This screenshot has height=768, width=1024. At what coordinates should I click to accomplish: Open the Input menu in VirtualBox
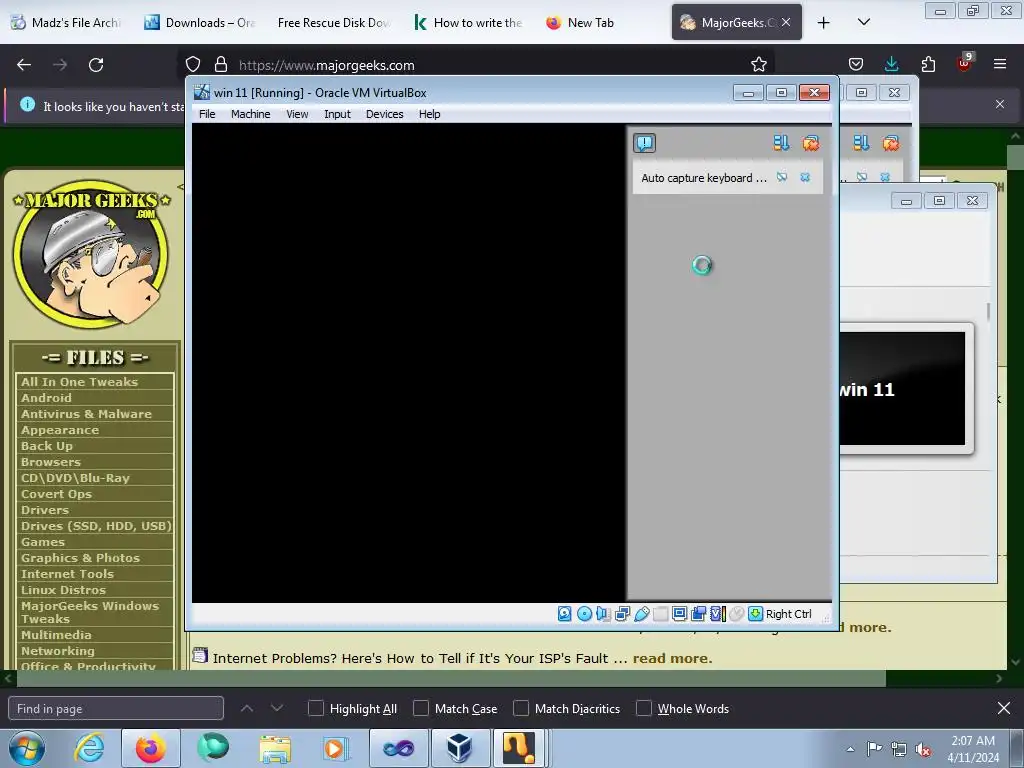tap(337, 114)
